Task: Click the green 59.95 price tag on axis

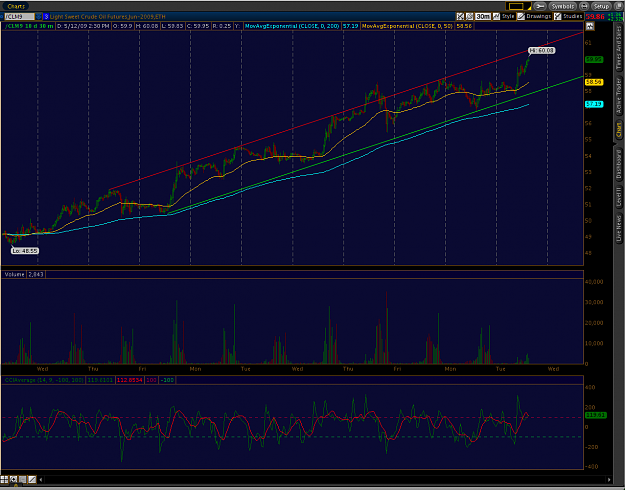Action: (594, 59)
